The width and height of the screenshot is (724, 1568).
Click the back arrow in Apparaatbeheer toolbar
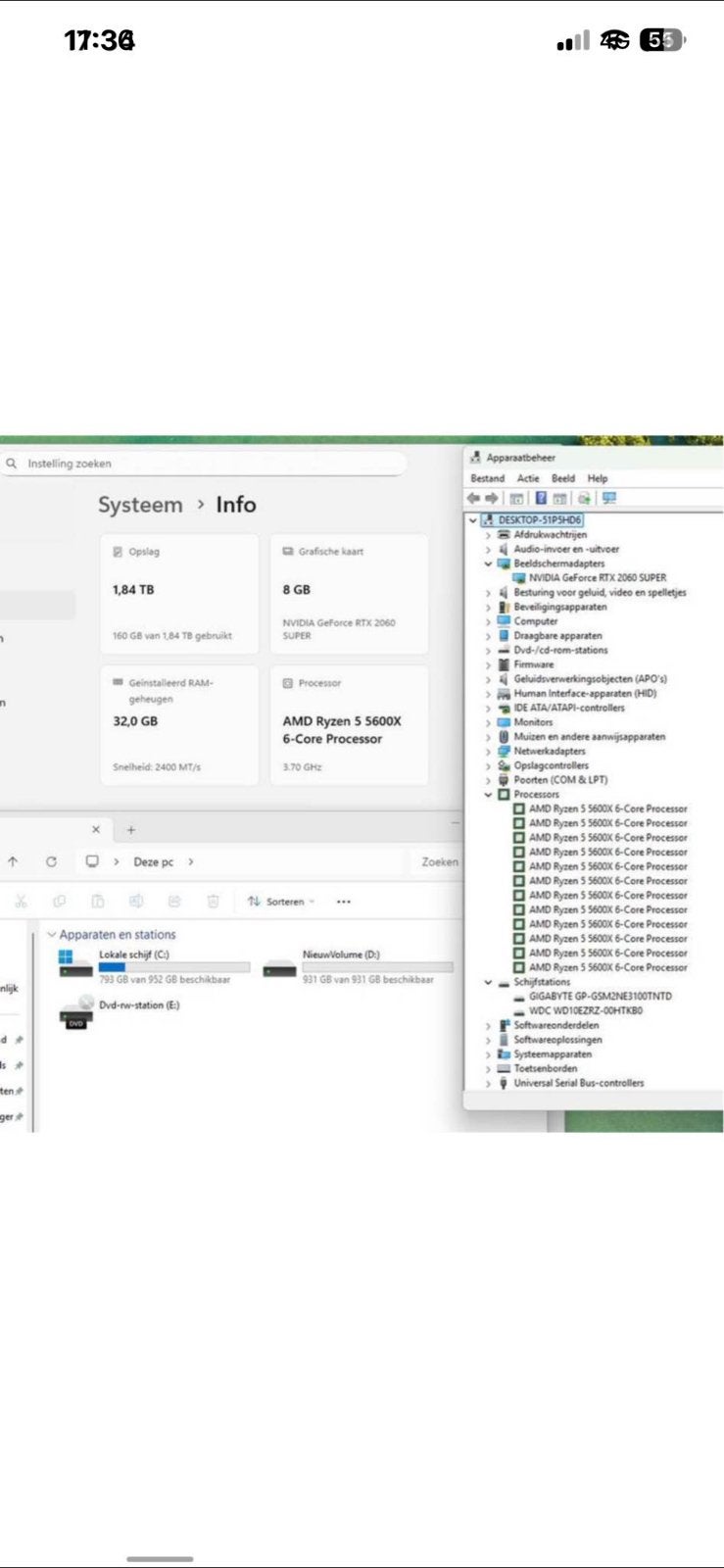click(474, 498)
